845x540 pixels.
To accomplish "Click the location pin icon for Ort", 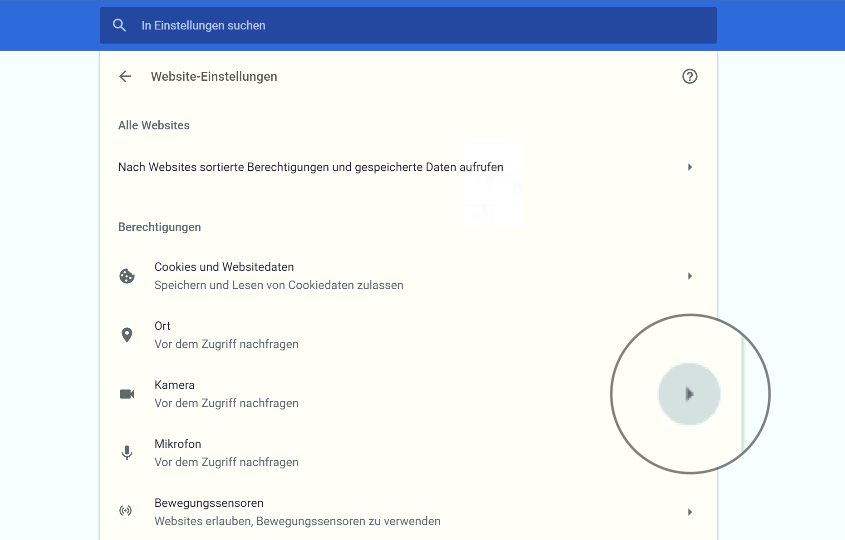I will tap(127, 335).
